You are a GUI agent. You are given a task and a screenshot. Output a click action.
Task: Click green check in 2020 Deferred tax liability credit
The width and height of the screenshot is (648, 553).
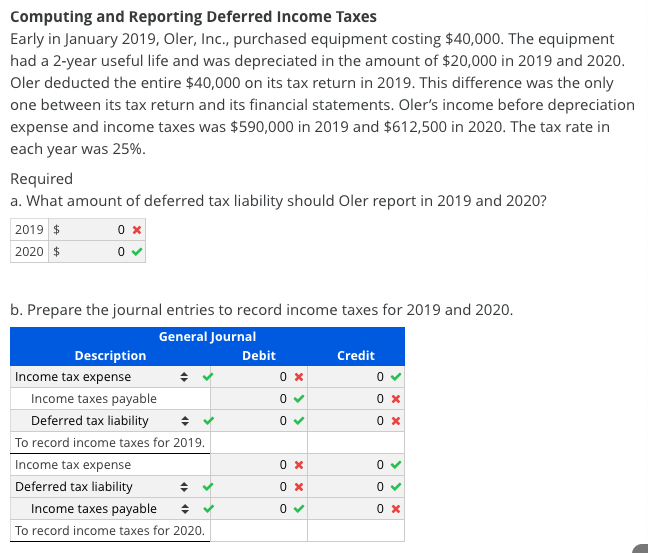395,486
